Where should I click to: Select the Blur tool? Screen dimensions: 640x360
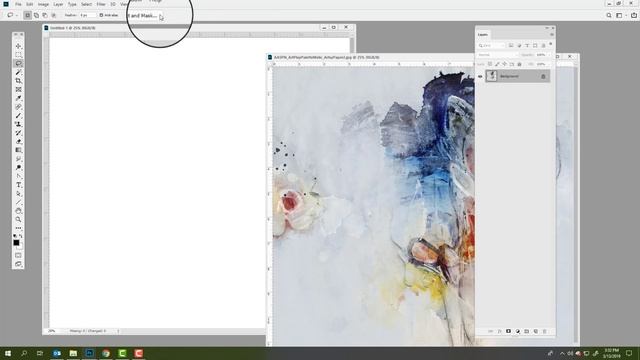[x=18, y=159]
